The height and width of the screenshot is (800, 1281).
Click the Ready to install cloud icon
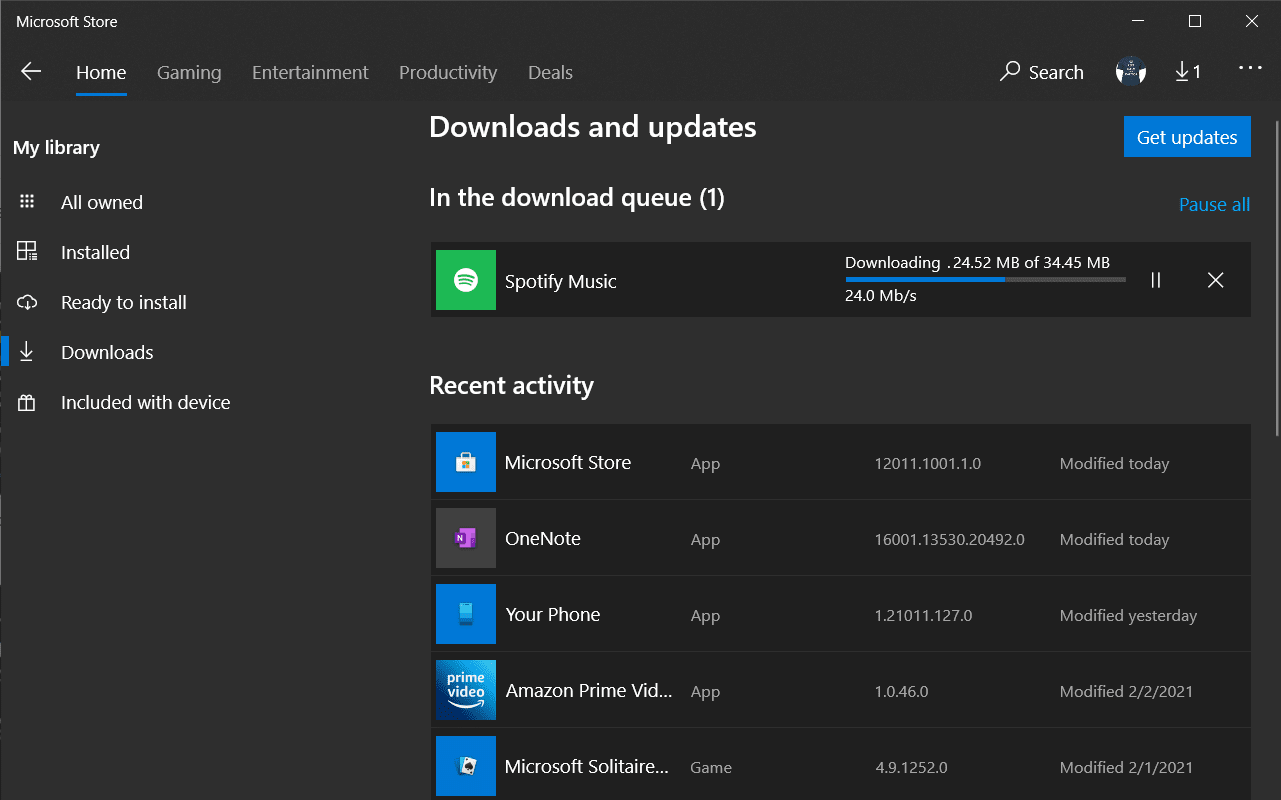[x=27, y=302]
